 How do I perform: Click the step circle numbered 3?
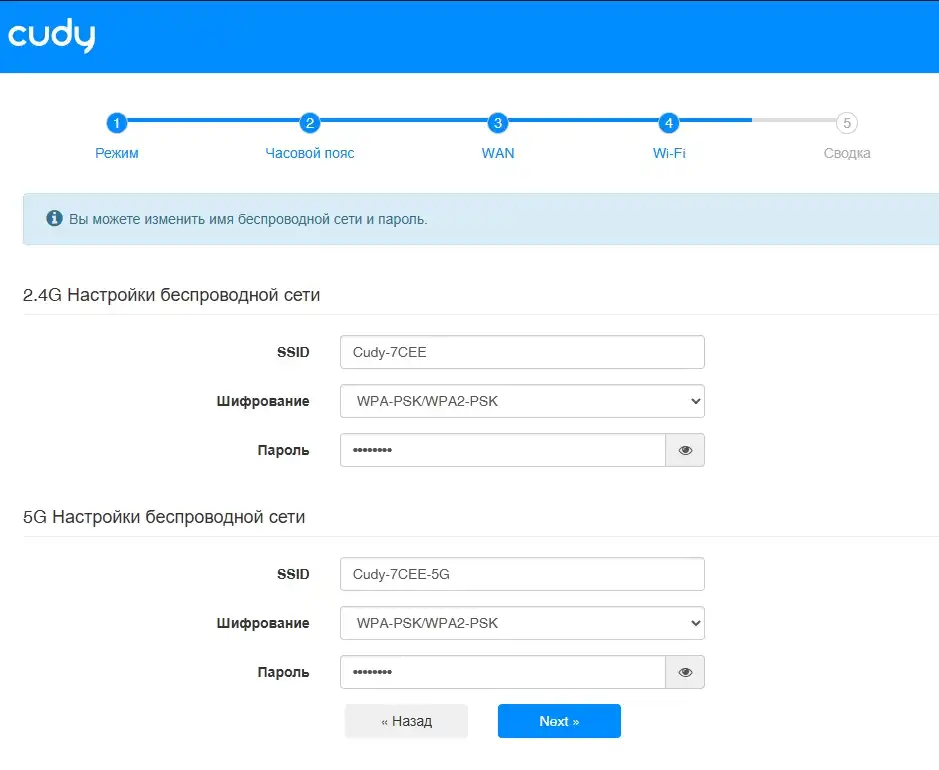(498, 123)
